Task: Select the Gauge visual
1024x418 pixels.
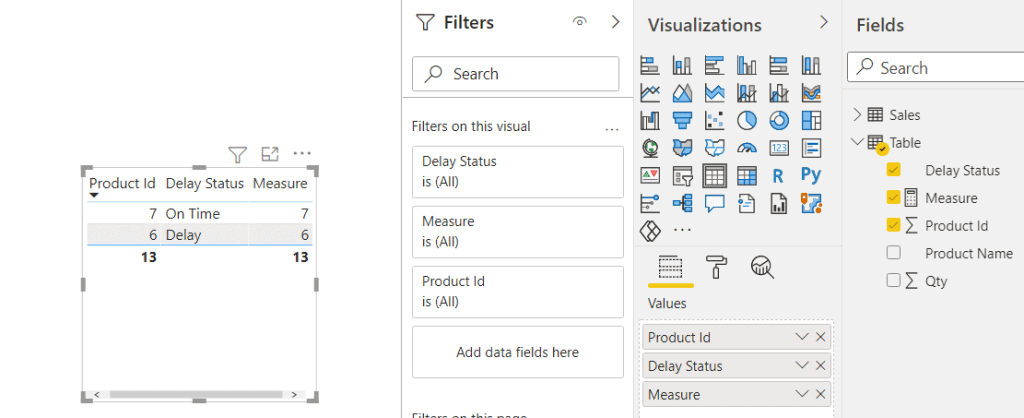Action: (746, 148)
